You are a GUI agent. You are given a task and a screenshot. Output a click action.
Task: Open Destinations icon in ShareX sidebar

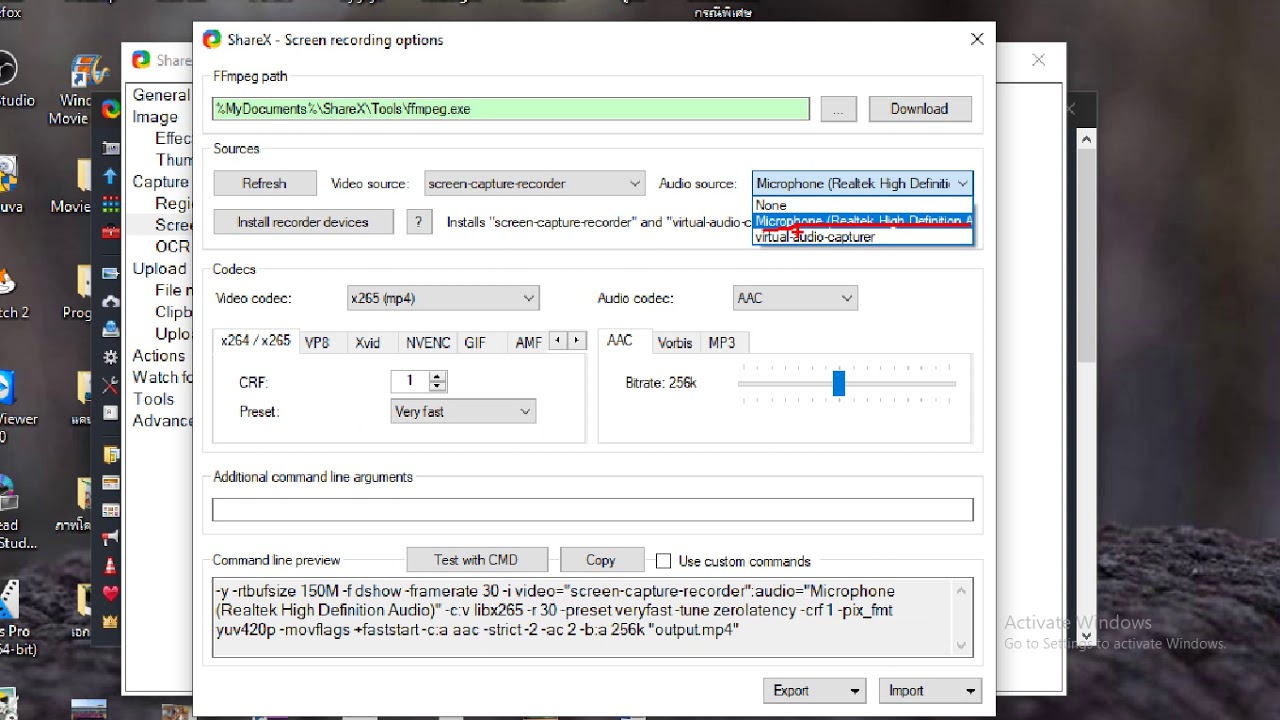(110, 329)
